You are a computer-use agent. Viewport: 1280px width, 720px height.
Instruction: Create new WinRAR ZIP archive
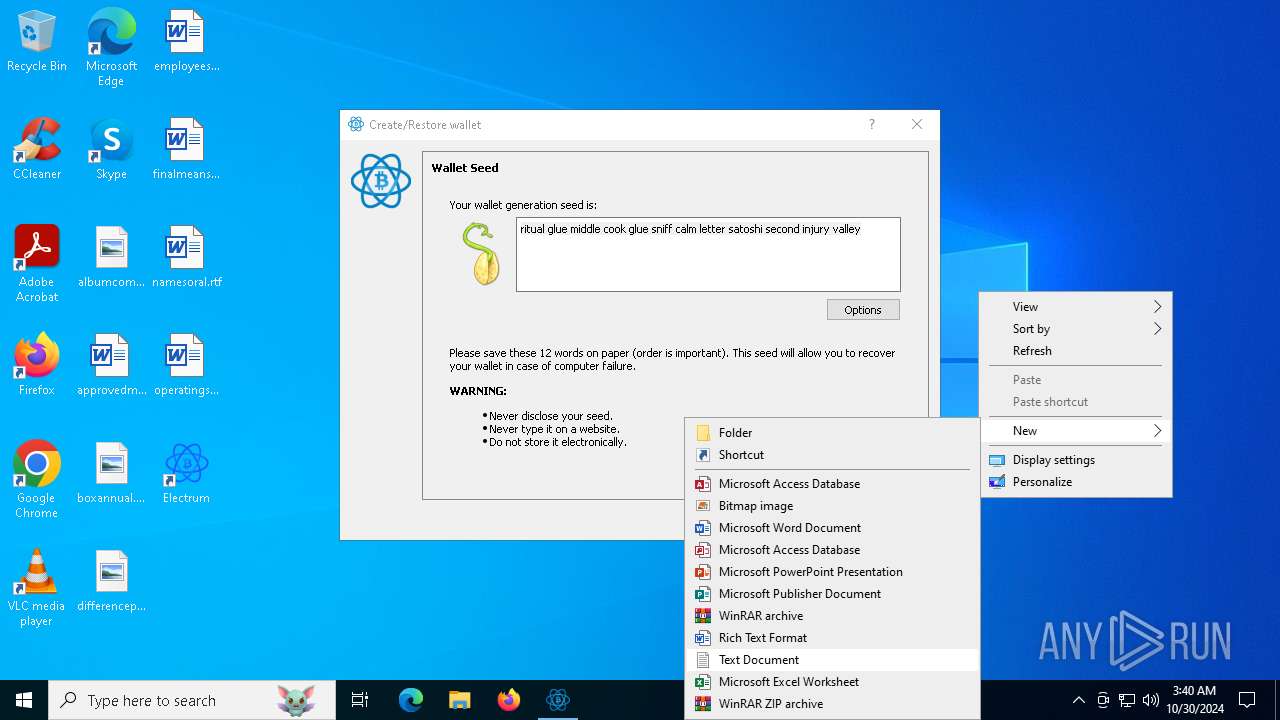click(832, 704)
